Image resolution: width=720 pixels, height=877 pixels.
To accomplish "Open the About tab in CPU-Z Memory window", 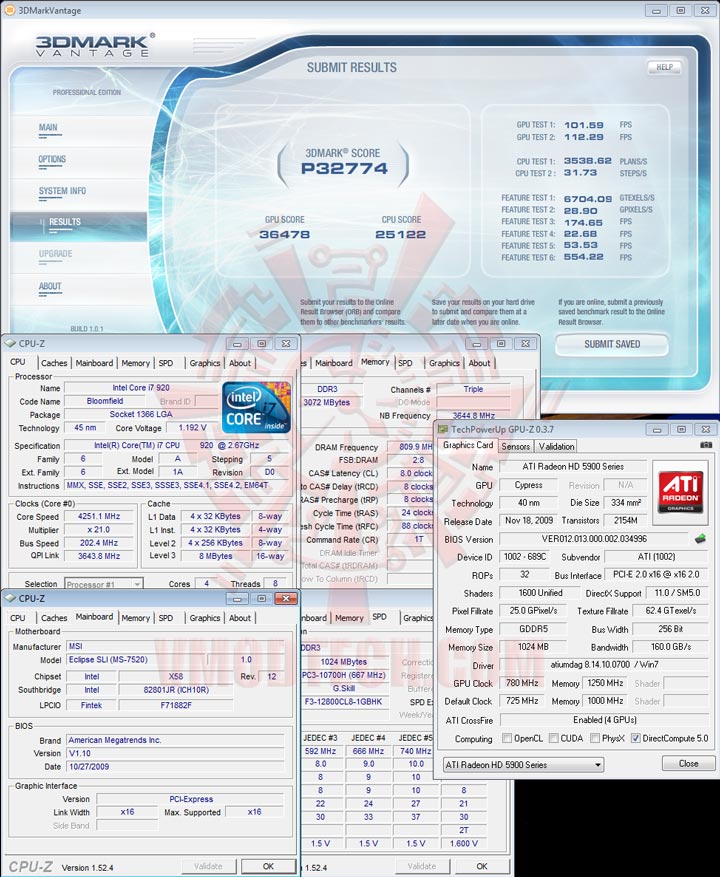I will tap(479, 363).
